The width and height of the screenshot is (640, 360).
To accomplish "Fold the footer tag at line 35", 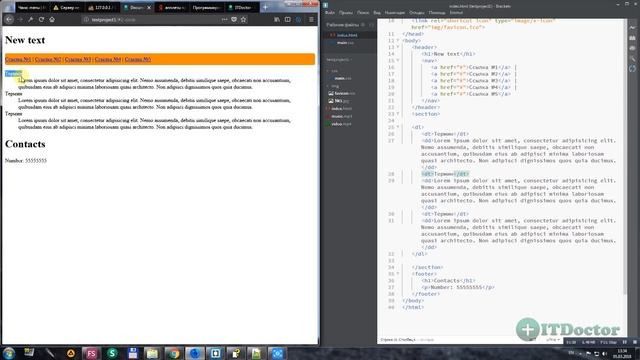I will pos(398,274).
